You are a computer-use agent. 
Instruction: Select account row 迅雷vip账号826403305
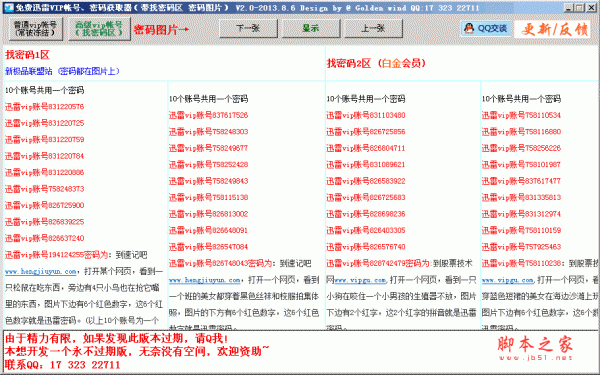click(366, 230)
